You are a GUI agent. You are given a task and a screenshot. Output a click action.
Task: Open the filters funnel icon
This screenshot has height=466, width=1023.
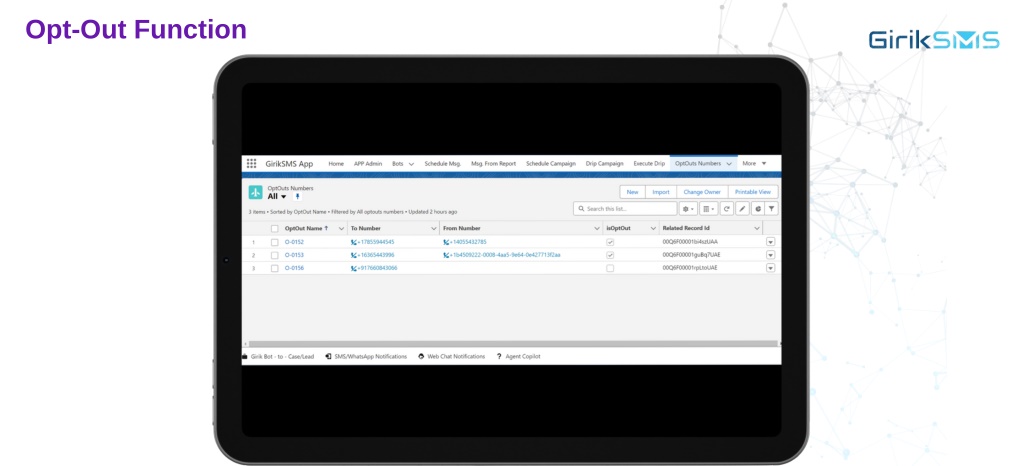tap(771, 209)
